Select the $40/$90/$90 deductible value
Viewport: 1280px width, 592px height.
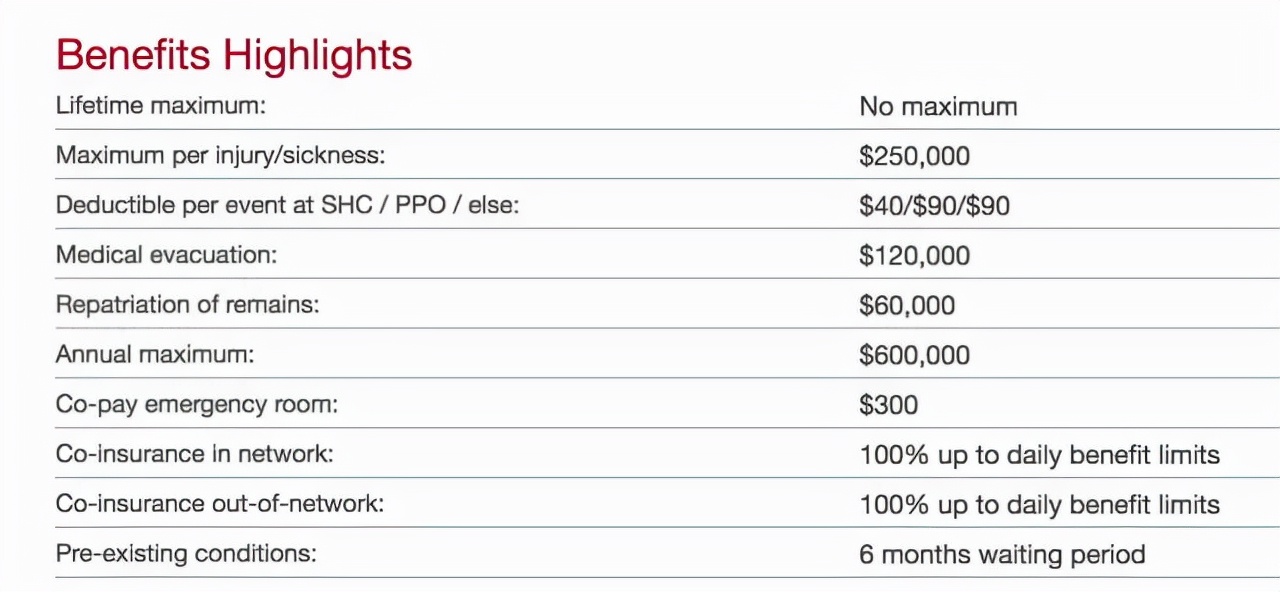click(x=934, y=206)
